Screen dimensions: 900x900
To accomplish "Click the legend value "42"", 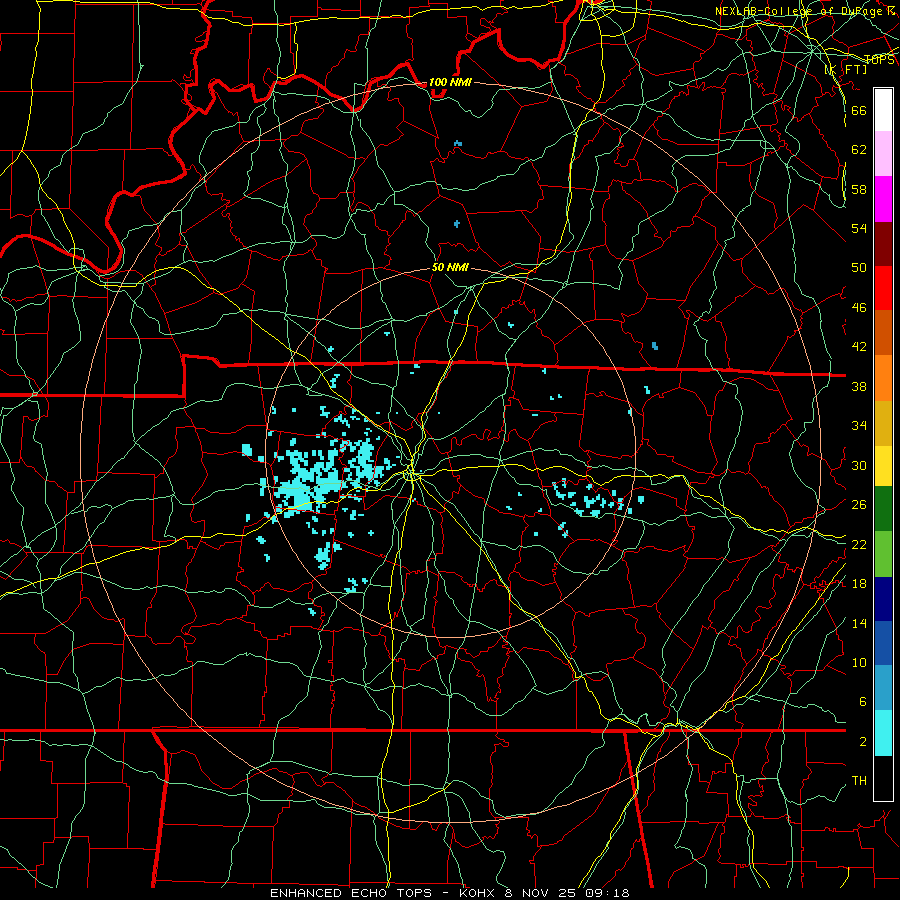I will [859, 346].
